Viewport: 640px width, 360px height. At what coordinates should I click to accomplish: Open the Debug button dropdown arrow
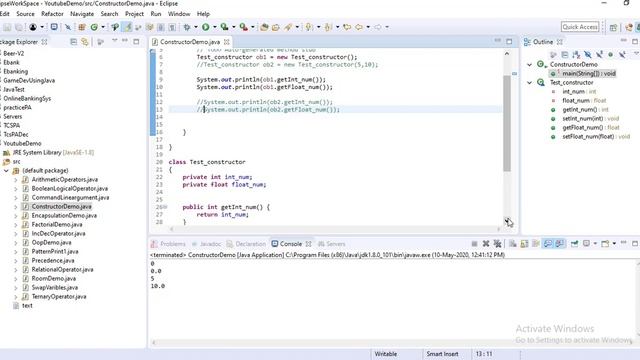point(196,27)
